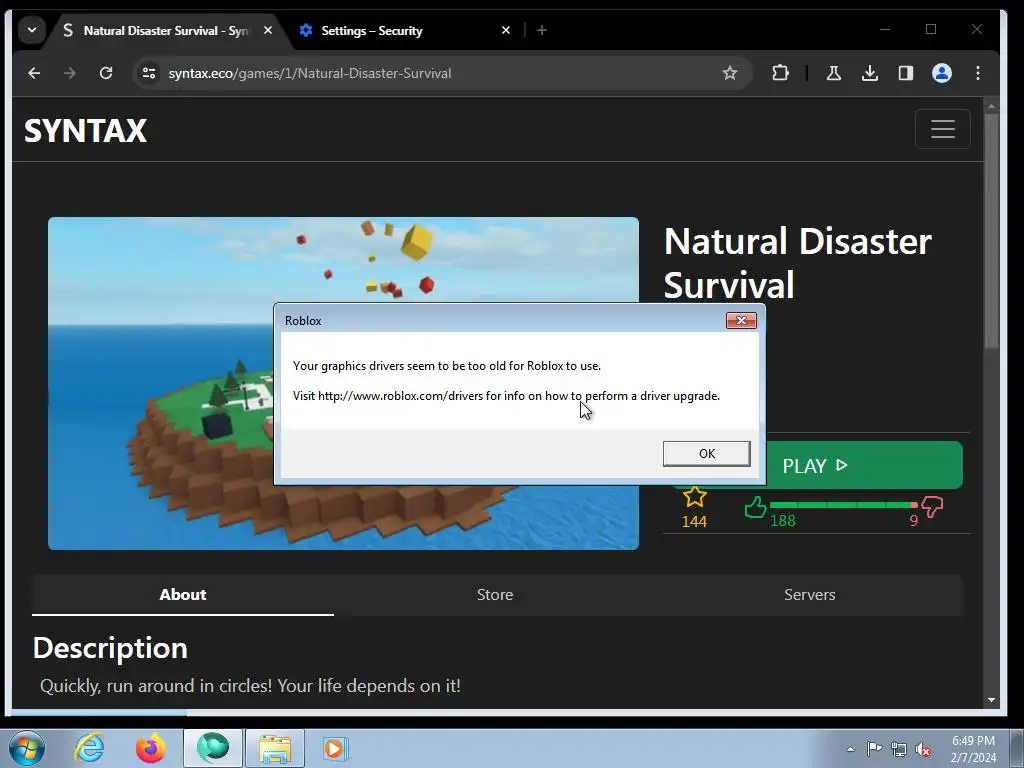Like the game with thumbs up
The height and width of the screenshot is (768, 1024).
click(756, 507)
